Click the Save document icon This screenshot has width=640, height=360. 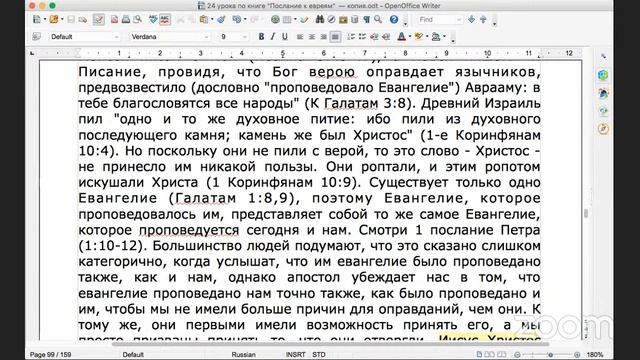click(x=71, y=19)
